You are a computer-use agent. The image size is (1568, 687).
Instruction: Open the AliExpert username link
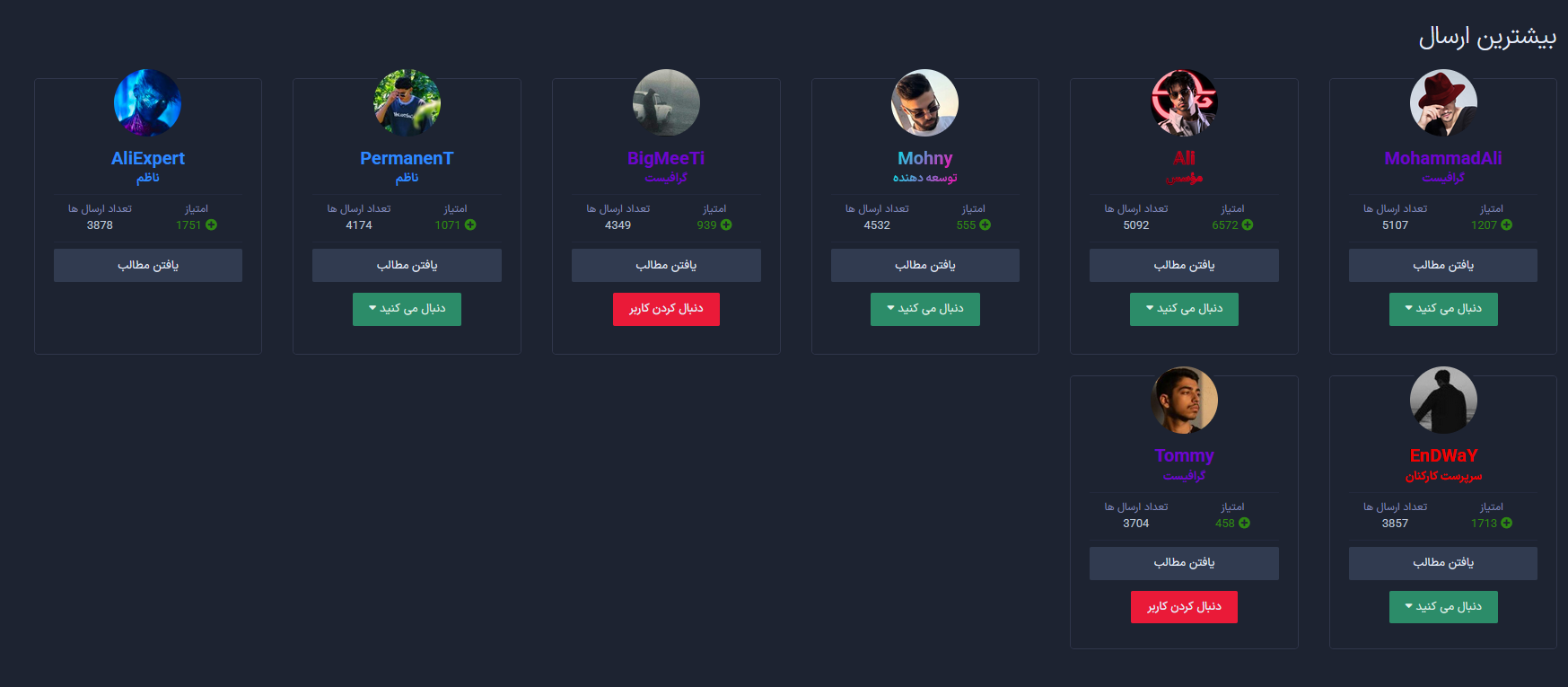tap(148, 159)
